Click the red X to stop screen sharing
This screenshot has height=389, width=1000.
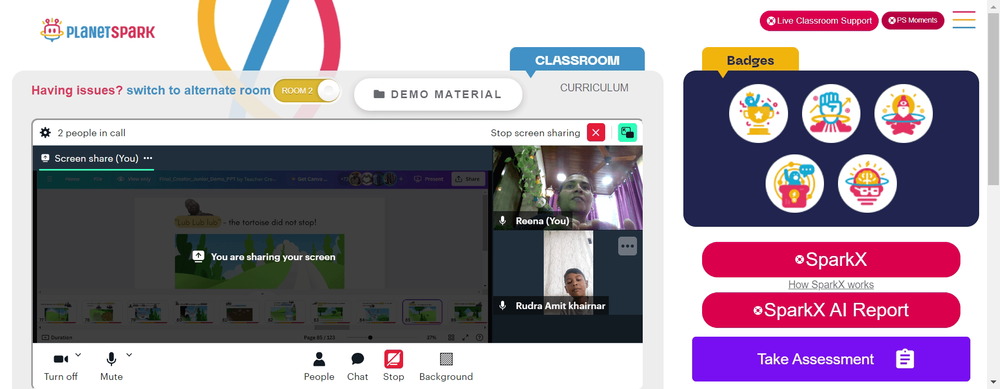596,133
